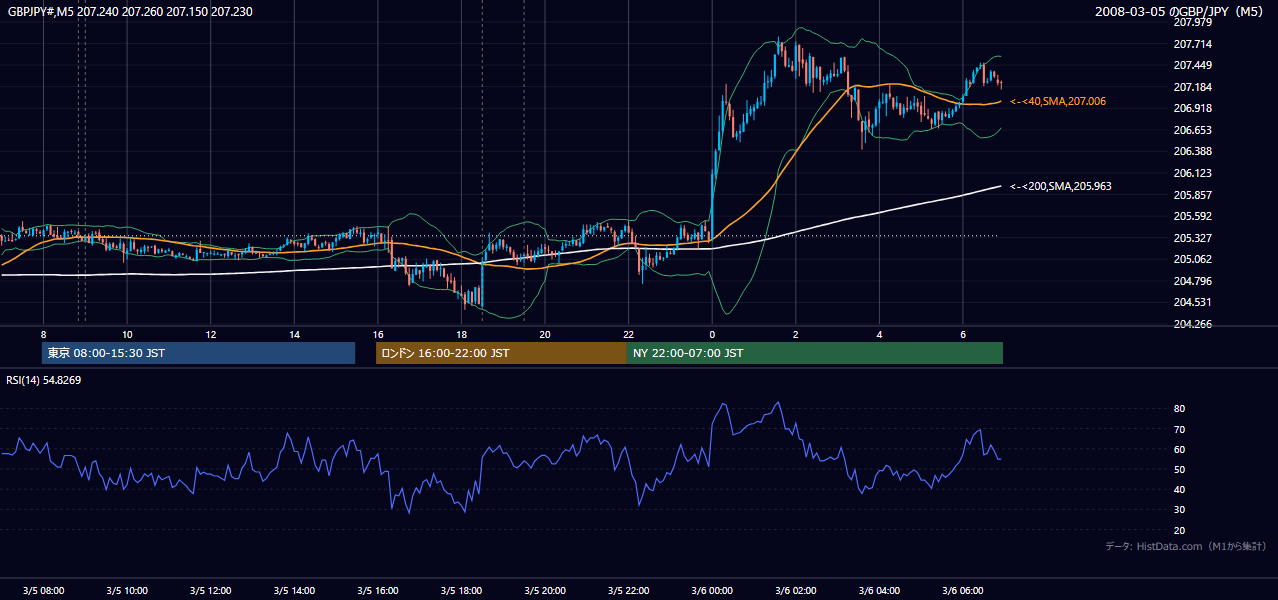
Task: Click the 3/5 08:00 time axis label
Action: [x=43, y=591]
